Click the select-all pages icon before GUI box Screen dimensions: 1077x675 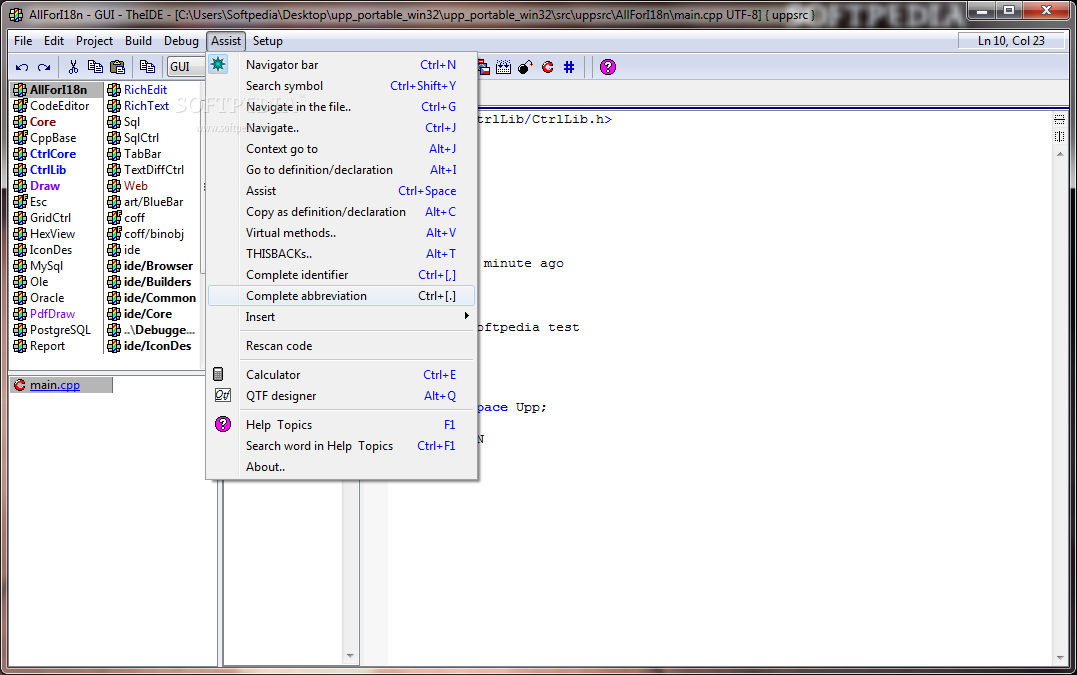click(147, 67)
